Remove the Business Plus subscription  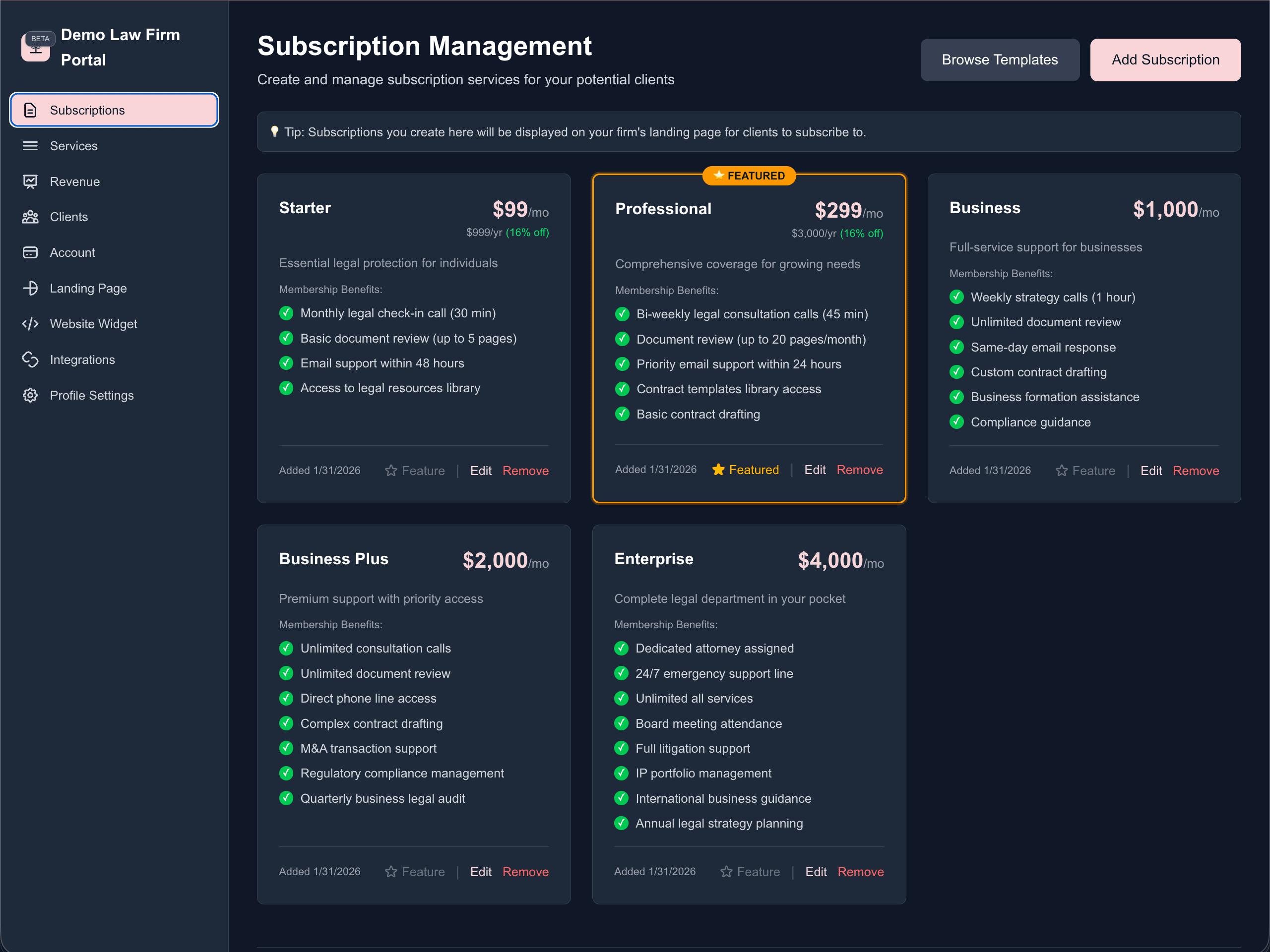[525, 872]
